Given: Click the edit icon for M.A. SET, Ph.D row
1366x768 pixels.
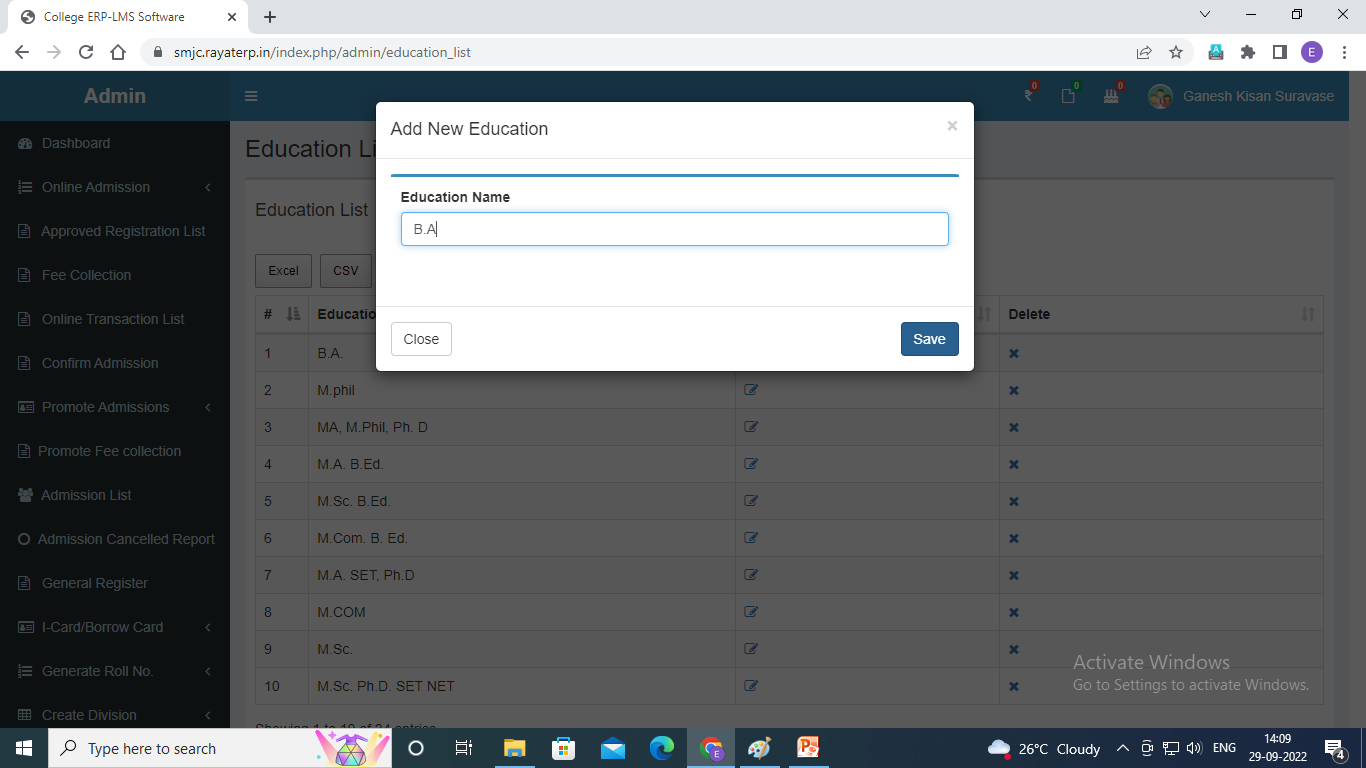Looking at the screenshot, I should [x=751, y=575].
